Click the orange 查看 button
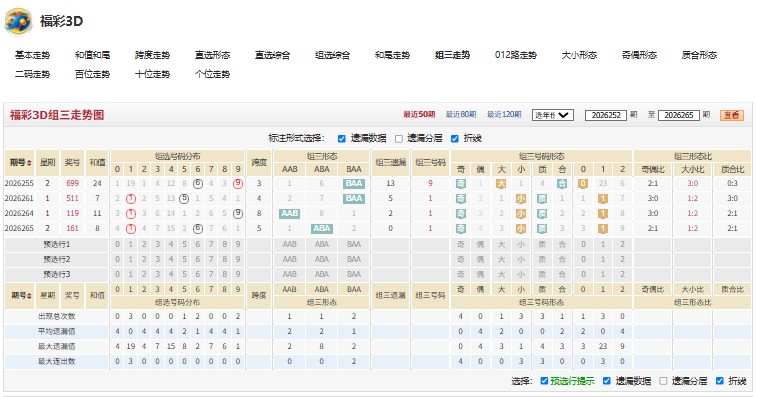The width and height of the screenshot is (757, 397). (731, 115)
